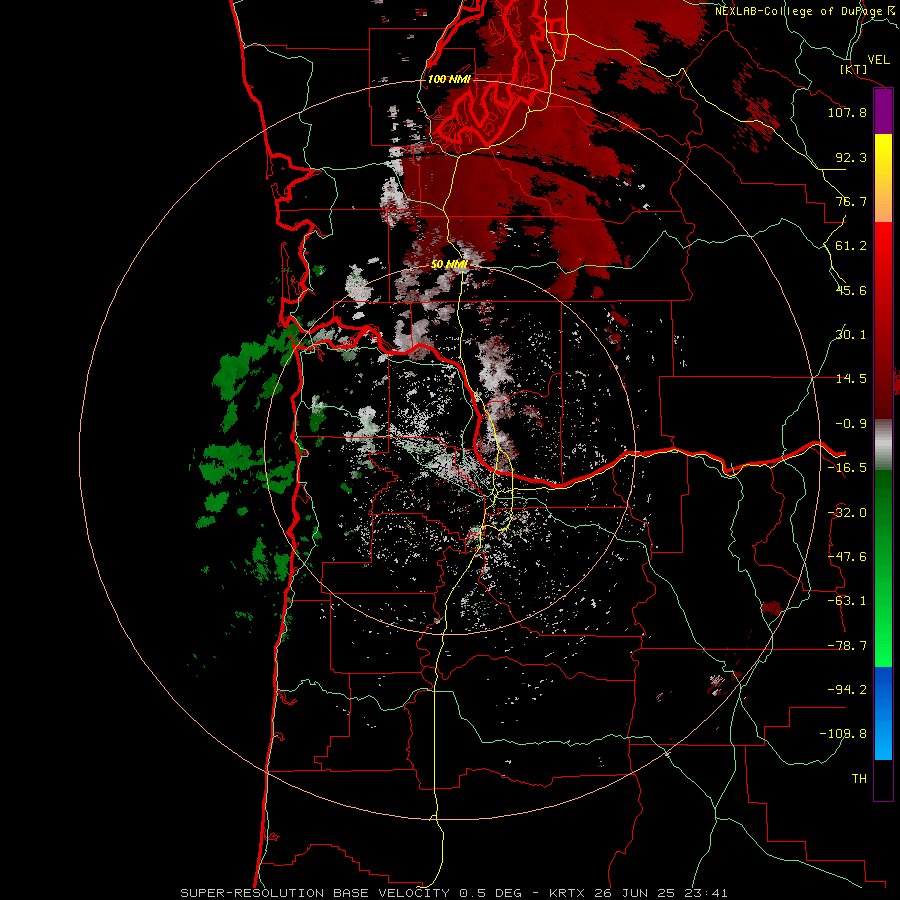
Task: Click the -63.1 velocity scale value
Action: coord(847,601)
